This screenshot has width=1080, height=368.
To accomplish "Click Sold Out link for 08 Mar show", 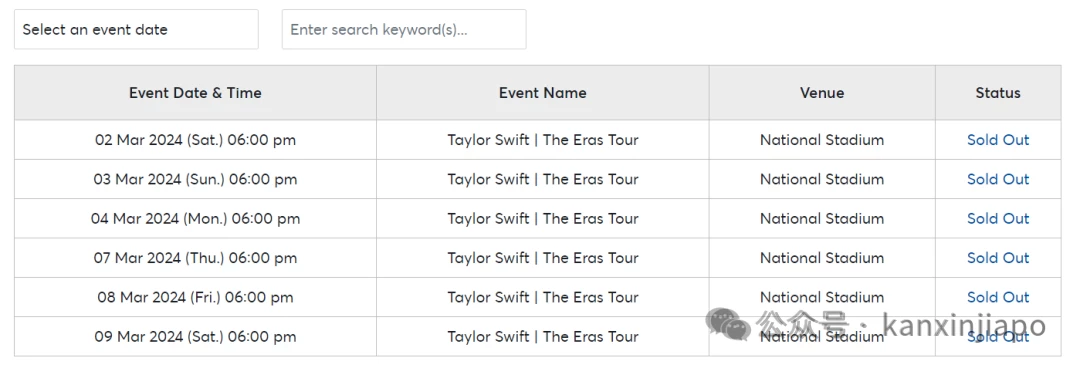I will (998, 297).
